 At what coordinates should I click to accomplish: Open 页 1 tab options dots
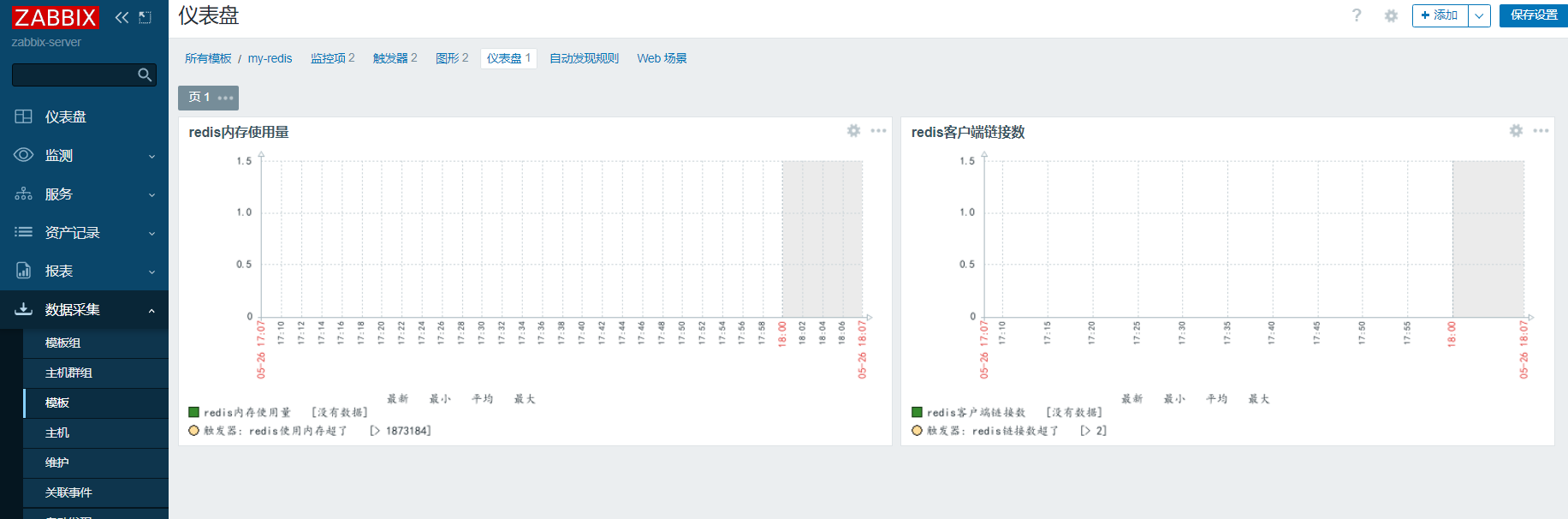225,98
